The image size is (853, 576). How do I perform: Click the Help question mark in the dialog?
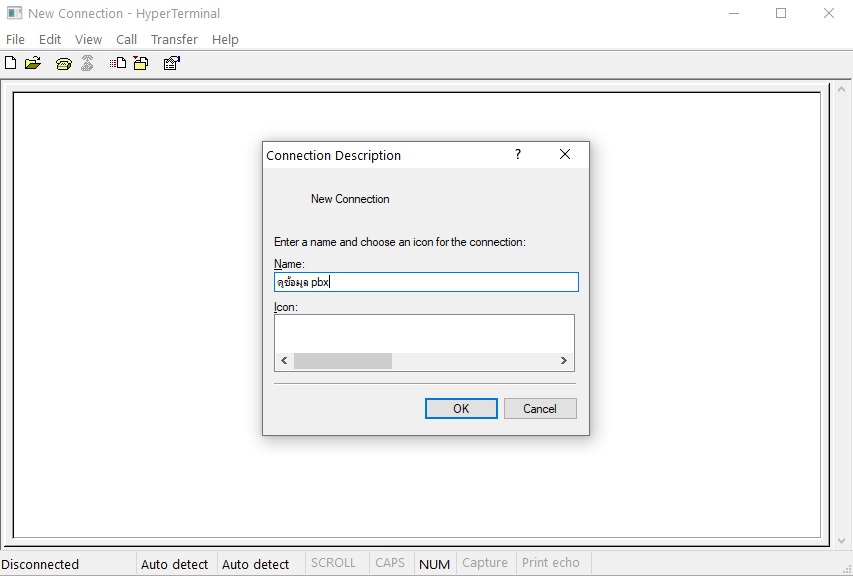(x=517, y=155)
